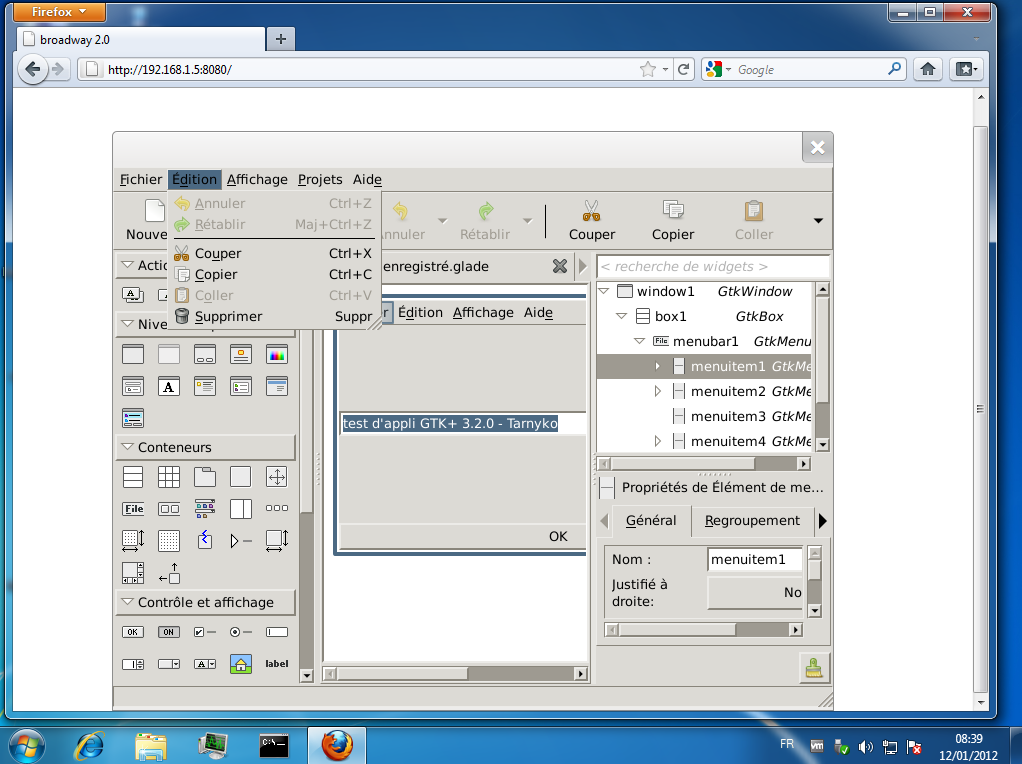Select the Label widget in palette
The image size is (1022, 764).
pos(277,664)
